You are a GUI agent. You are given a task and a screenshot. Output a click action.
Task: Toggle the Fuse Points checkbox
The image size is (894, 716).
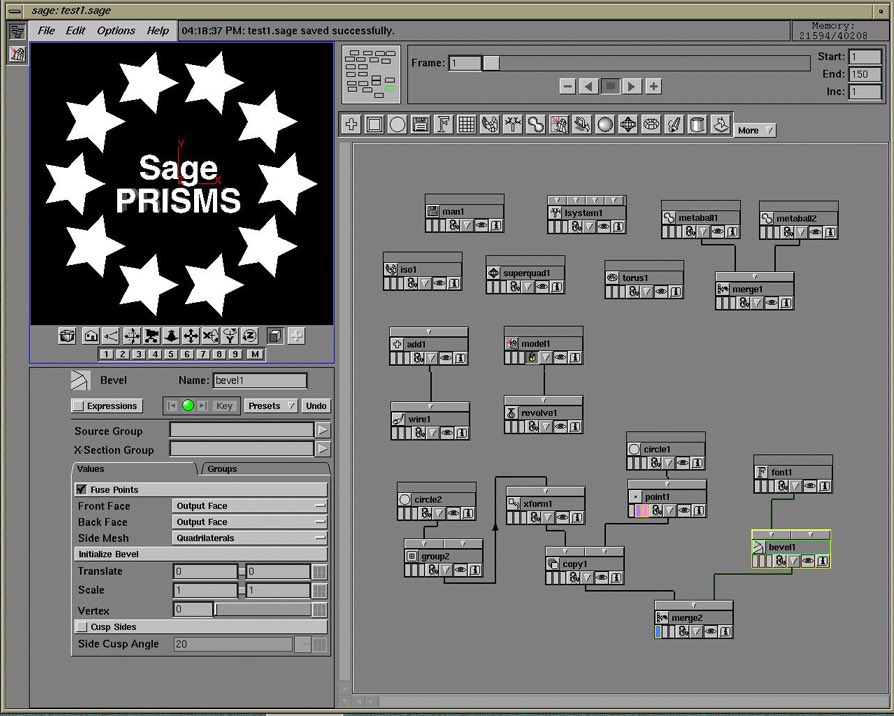(x=82, y=489)
